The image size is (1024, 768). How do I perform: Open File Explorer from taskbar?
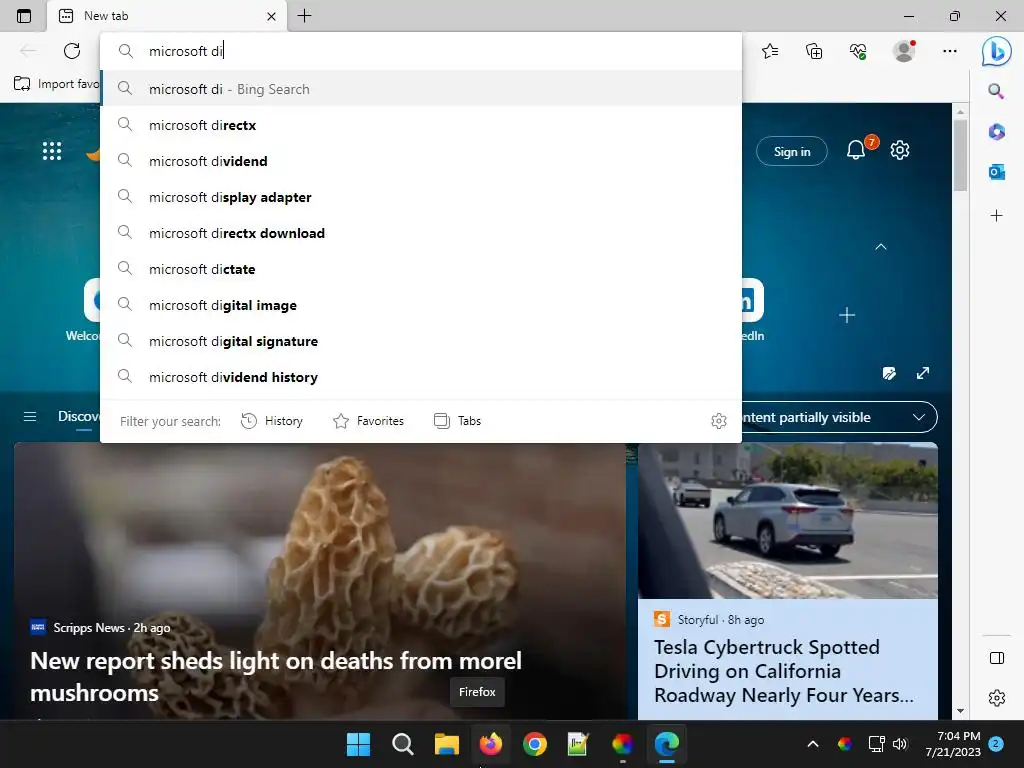click(x=447, y=744)
